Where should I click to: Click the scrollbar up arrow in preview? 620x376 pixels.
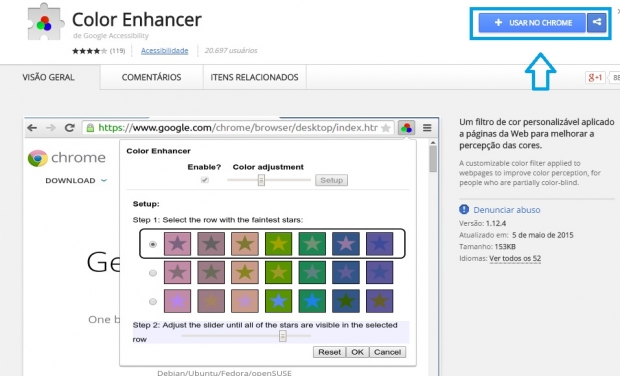click(x=433, y=142)
